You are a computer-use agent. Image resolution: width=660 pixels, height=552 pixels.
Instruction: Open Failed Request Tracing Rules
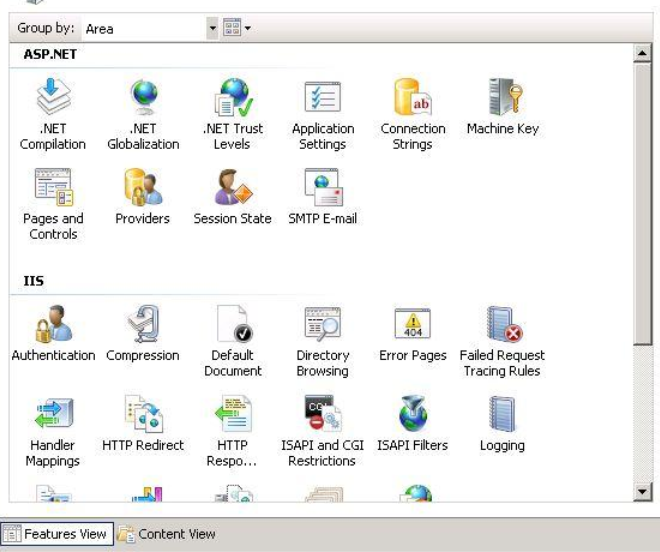point(500,325)
